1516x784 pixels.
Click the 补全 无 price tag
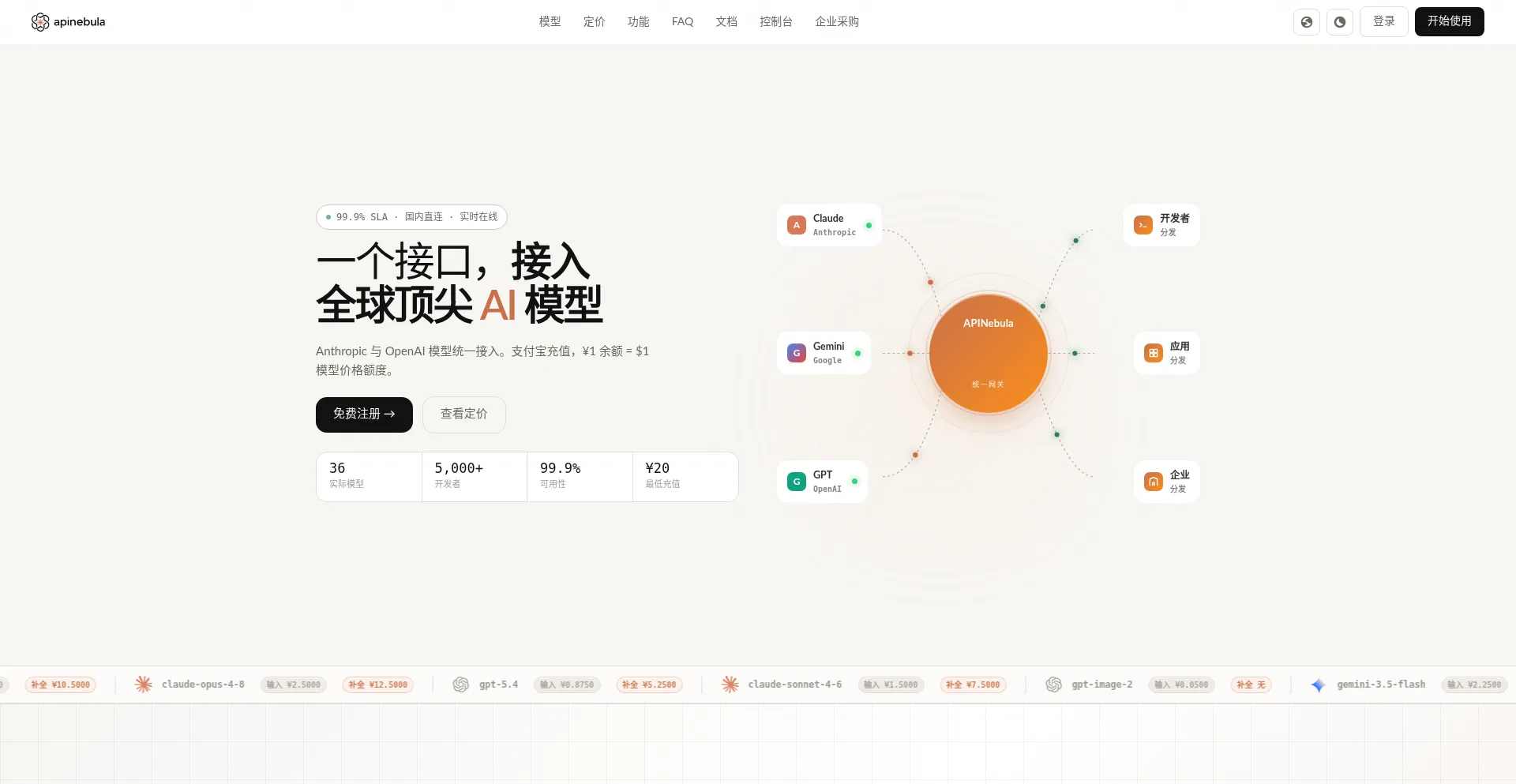point(1251,685)
